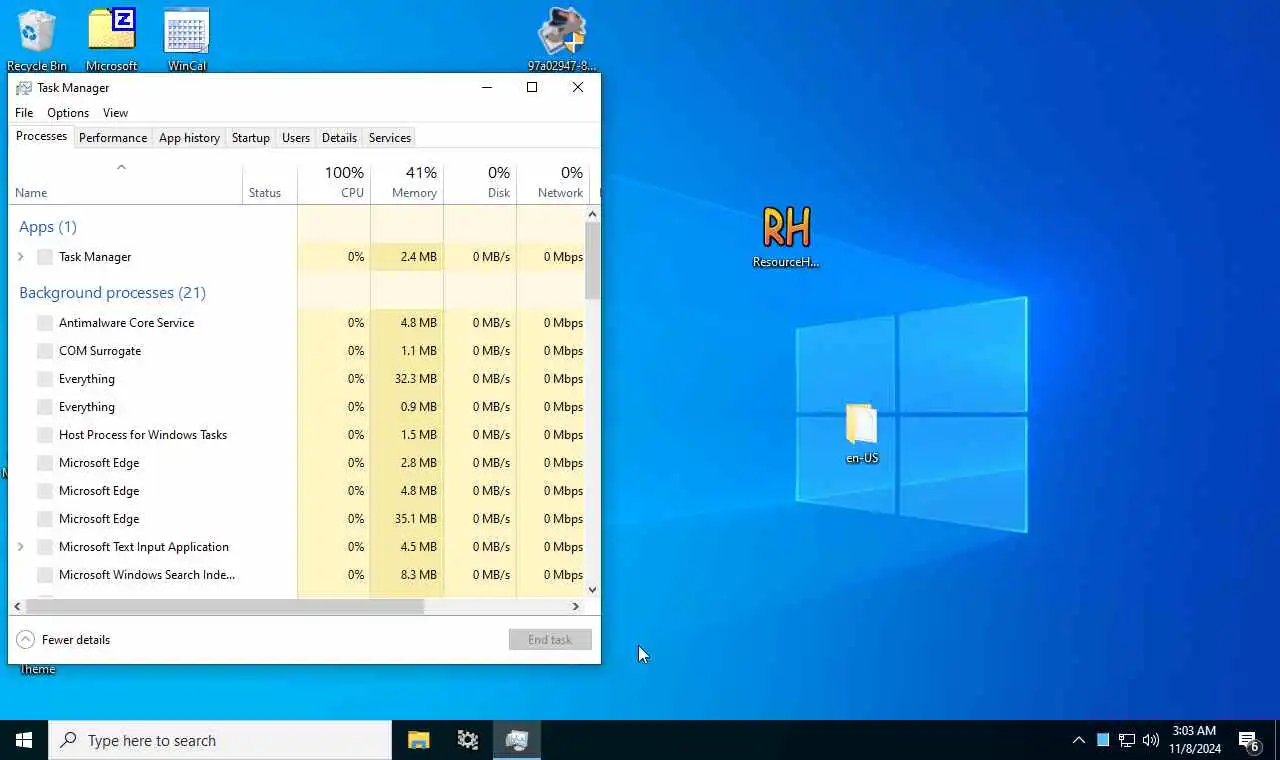Expand Microsoft Text Input Application row
The width and height of the screenshot is (1280, 760).
tap(20, 547)
